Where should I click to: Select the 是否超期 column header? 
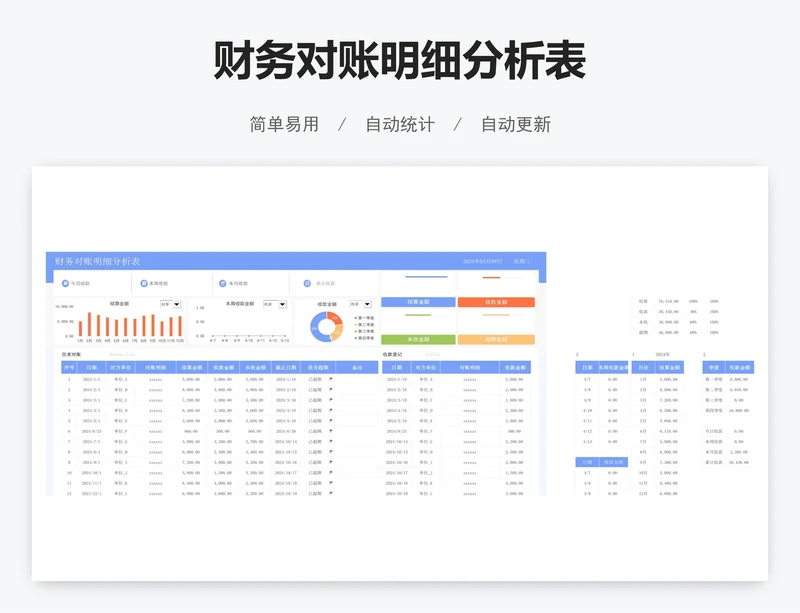(317, 367)
